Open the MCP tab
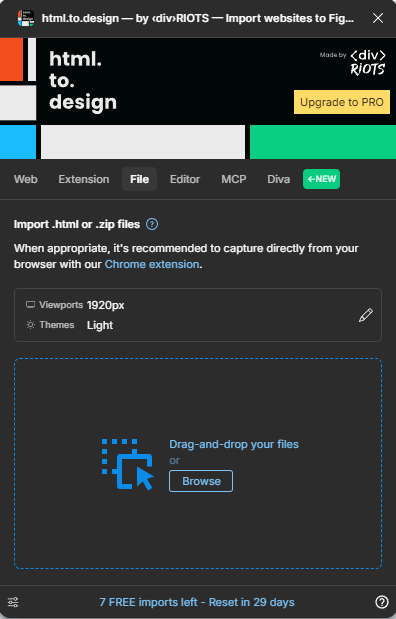The image size is (396, 619). (234, 179)
